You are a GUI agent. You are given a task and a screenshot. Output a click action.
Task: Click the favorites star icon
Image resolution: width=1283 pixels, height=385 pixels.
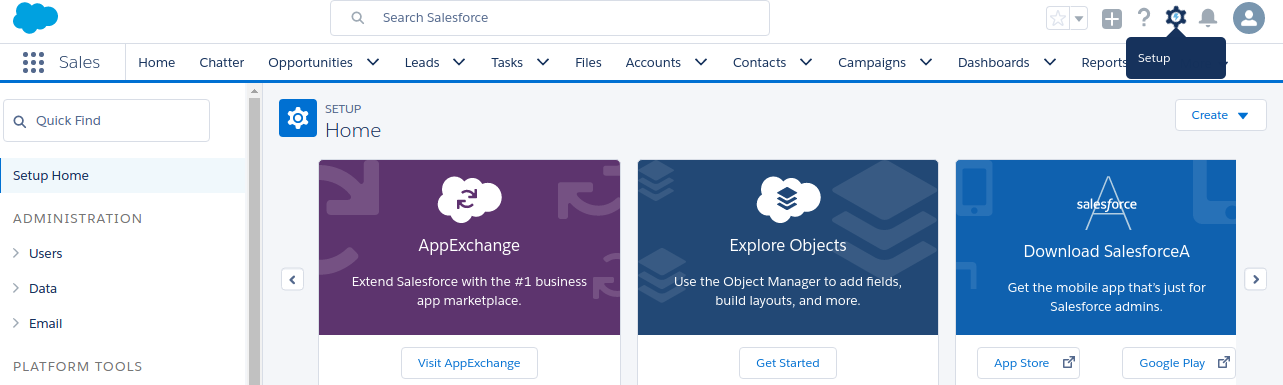click(1058, 18)
